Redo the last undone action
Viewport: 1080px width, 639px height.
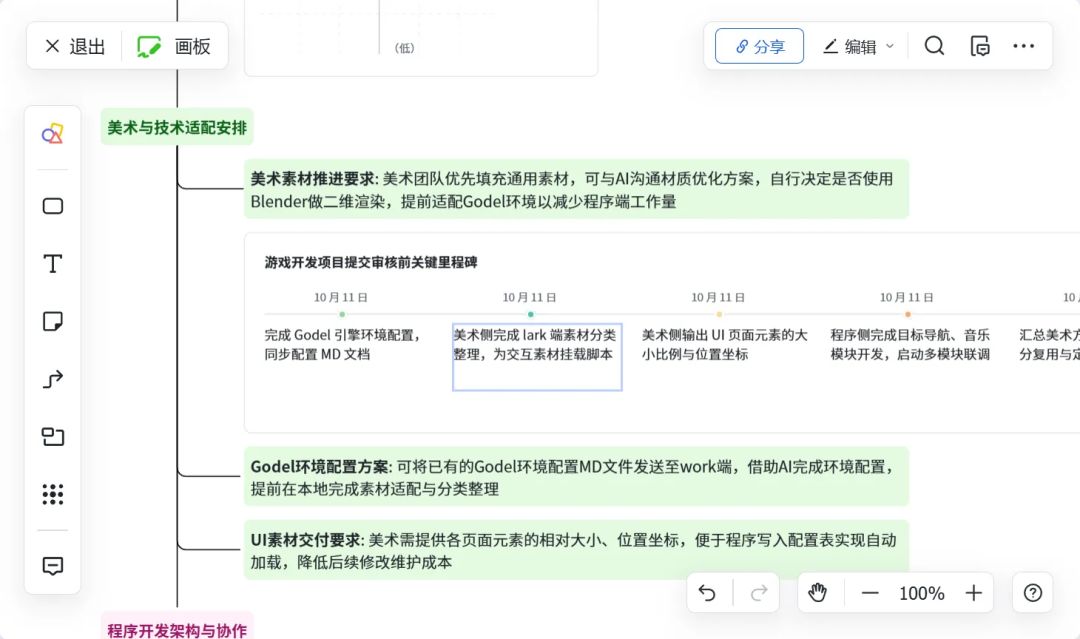point(758,593)
